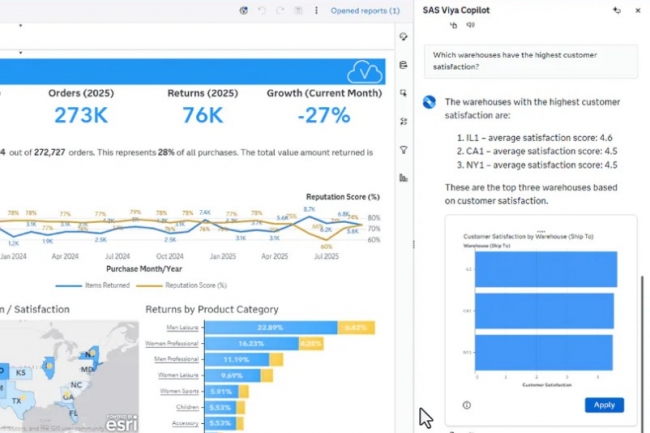
Task: Click the save icon in top toolbar
Action: click(296, 10)
